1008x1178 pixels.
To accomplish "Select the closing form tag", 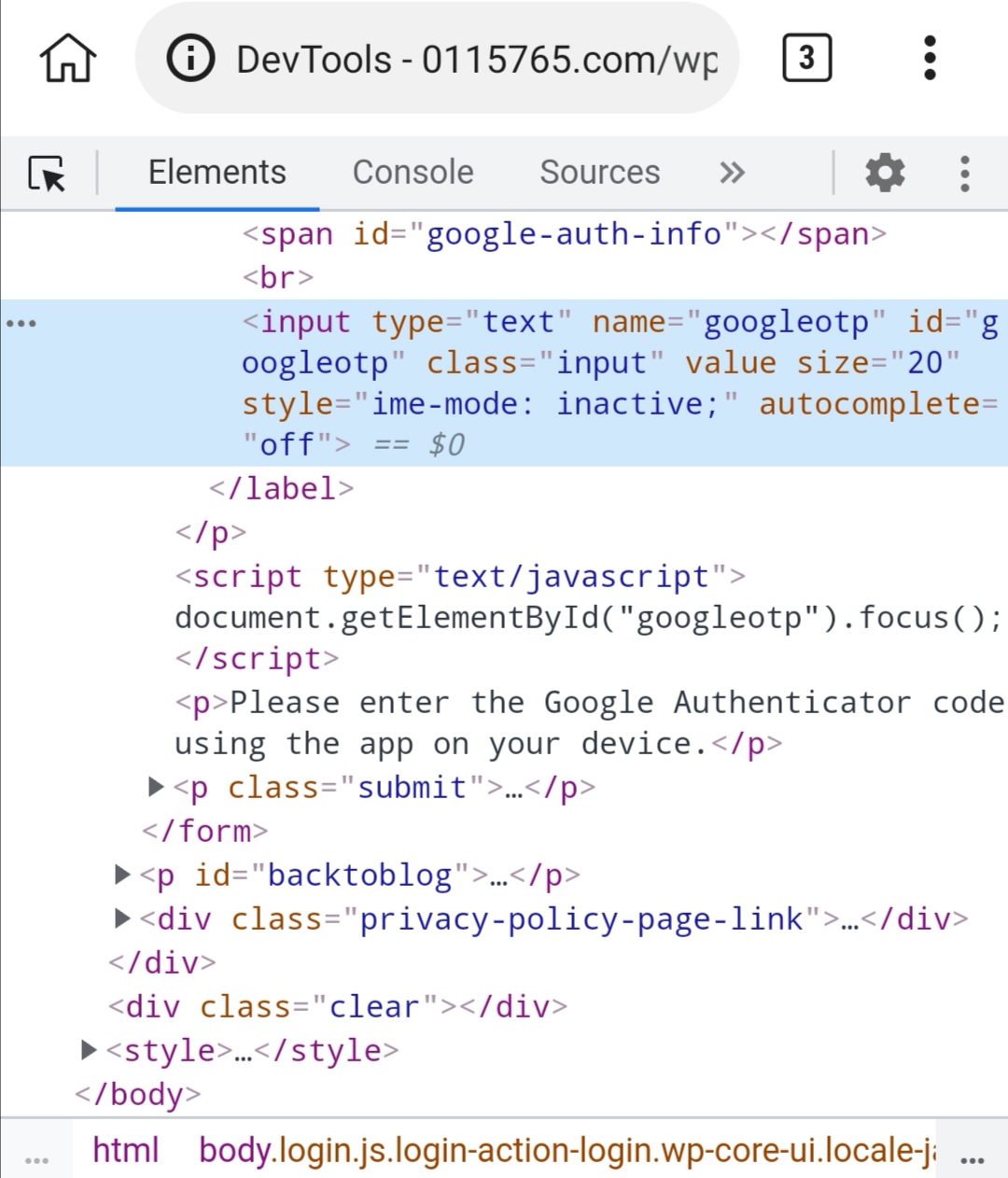I will (204, 831).
